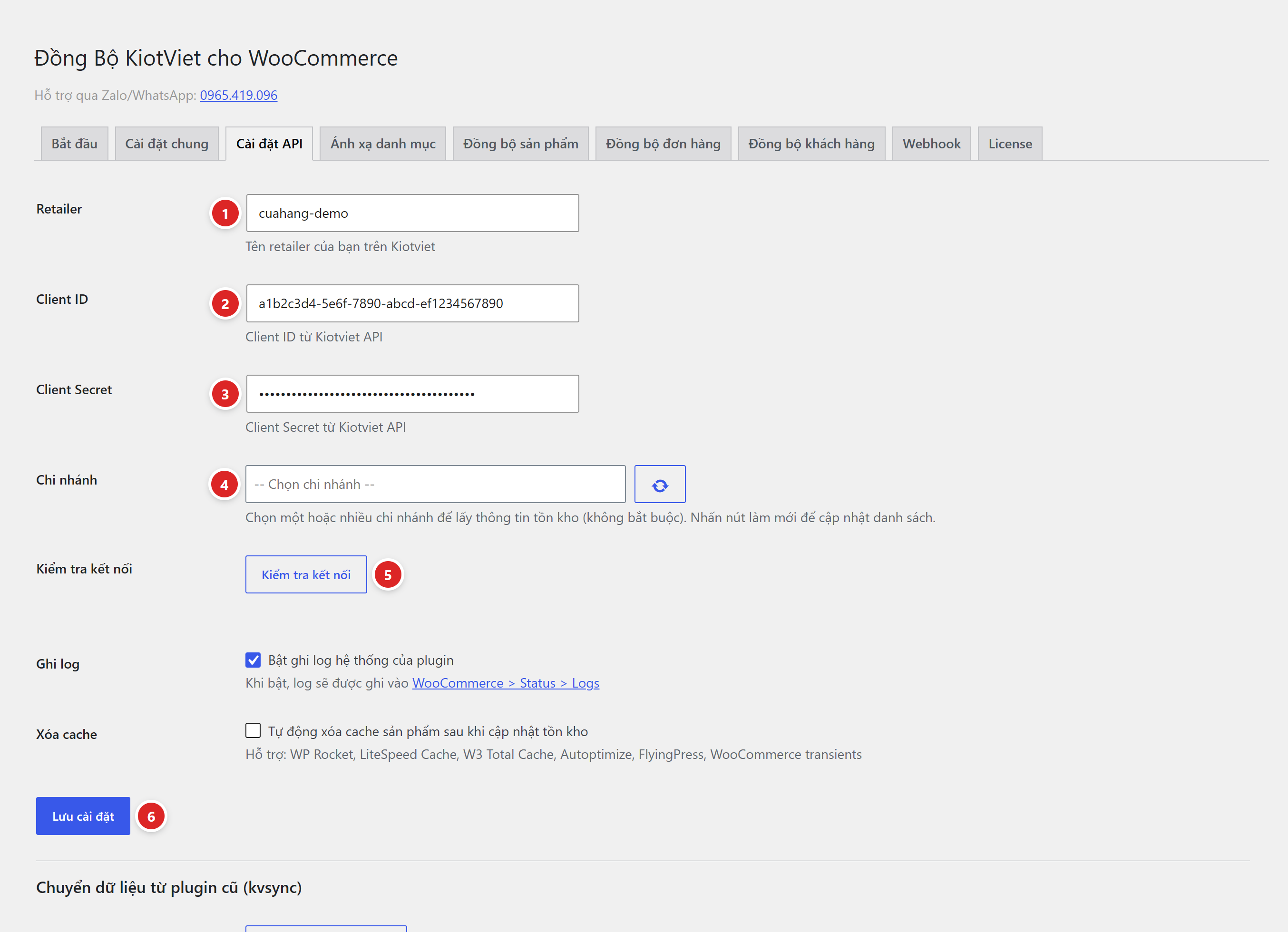Enable the plugin system log checkbox

(x=254, y=660)
